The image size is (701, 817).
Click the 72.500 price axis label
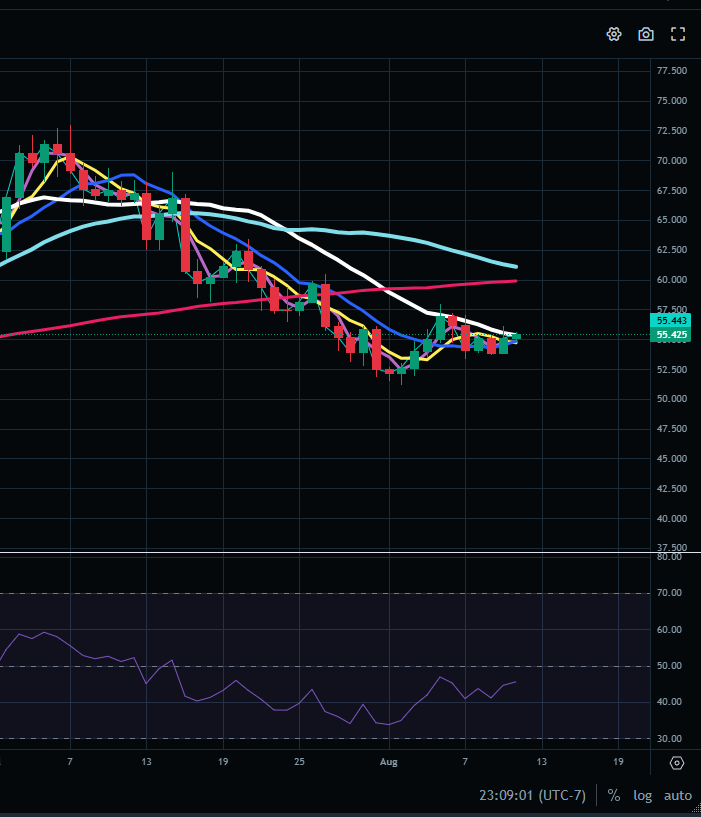pos(672,131)
